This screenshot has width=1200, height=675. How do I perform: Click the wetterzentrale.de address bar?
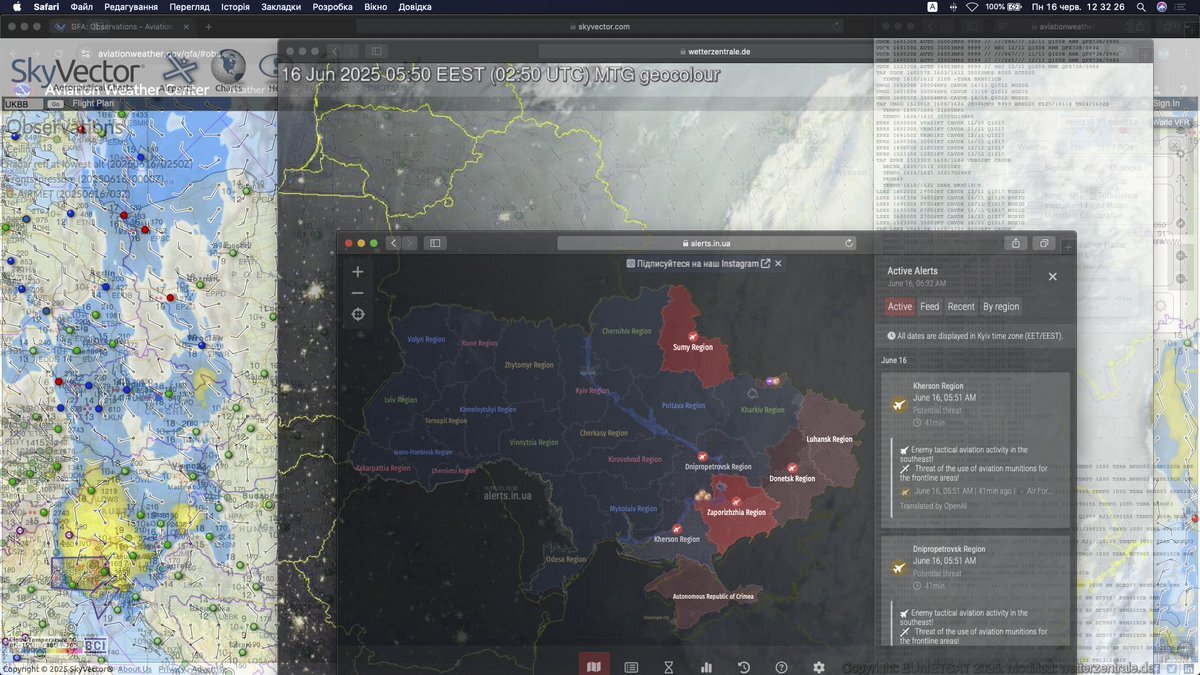click(x=714, y=51)
